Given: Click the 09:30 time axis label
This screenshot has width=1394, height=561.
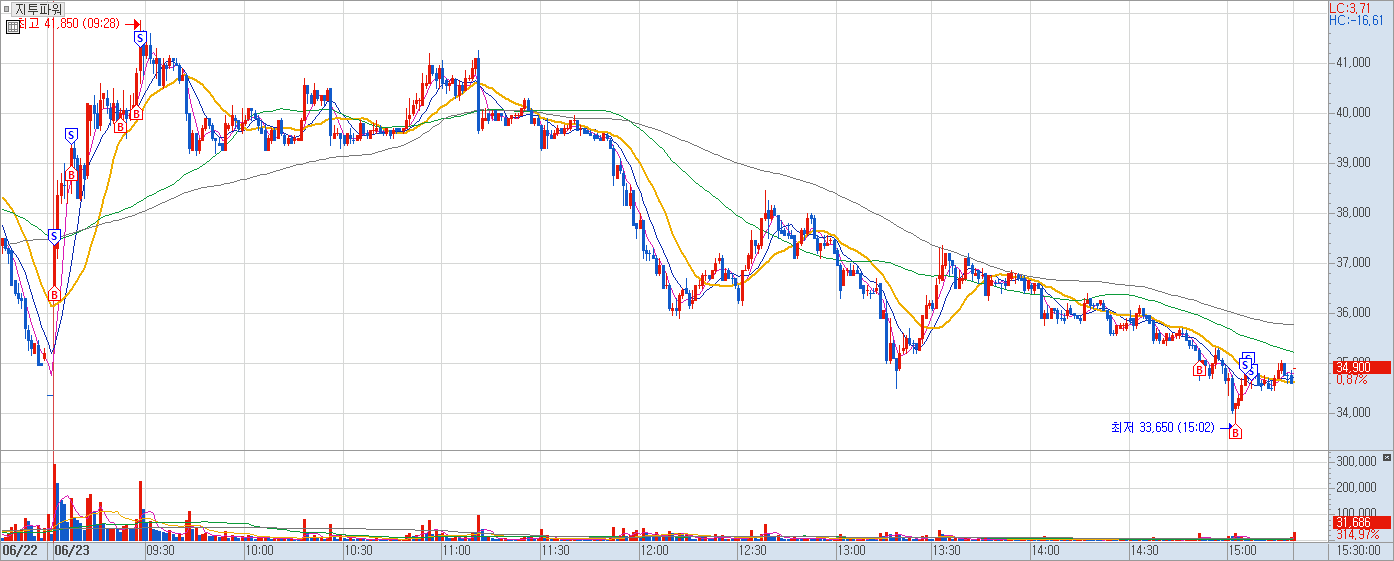Looking at the screenshot, I should click(x=162, y=550).
